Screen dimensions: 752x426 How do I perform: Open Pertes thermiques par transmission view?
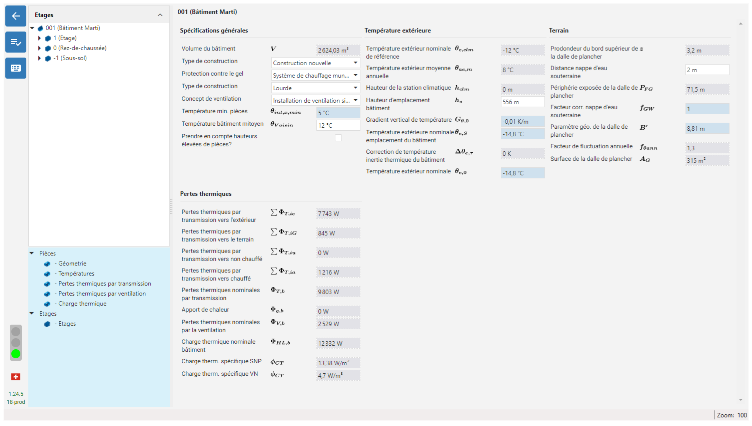coord(103,284)
